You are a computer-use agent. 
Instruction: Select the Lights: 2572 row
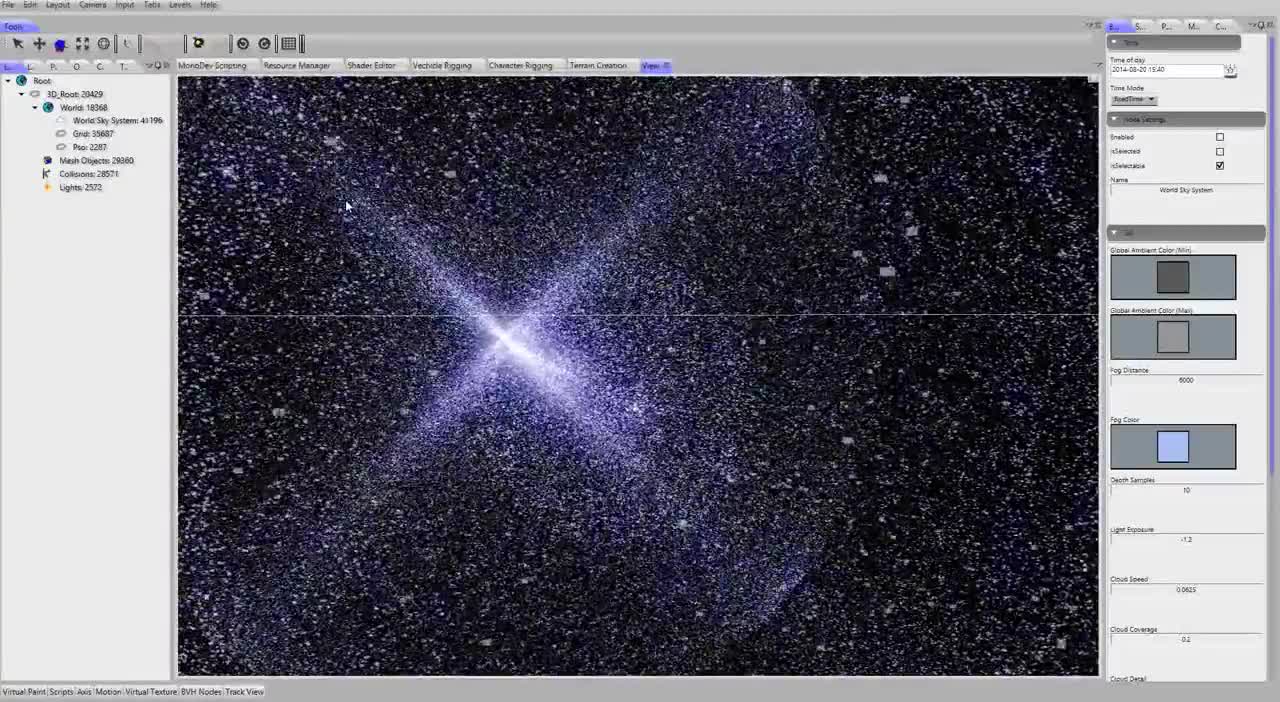(80, 187)
